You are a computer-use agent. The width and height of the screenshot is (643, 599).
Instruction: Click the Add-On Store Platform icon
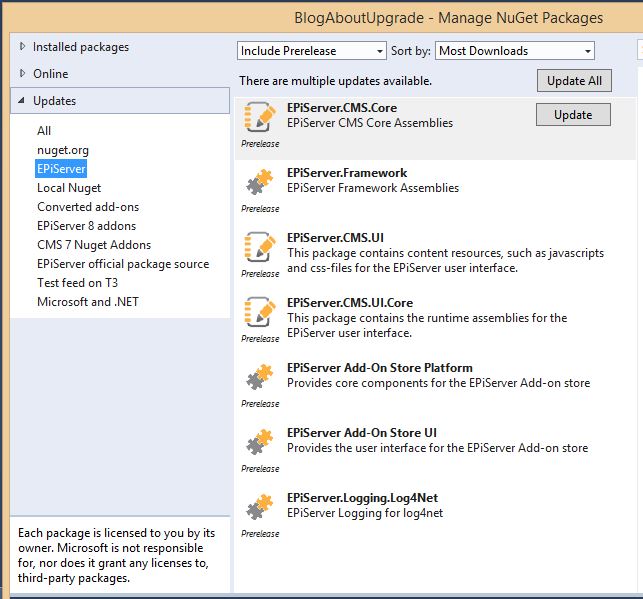(260, 376)
